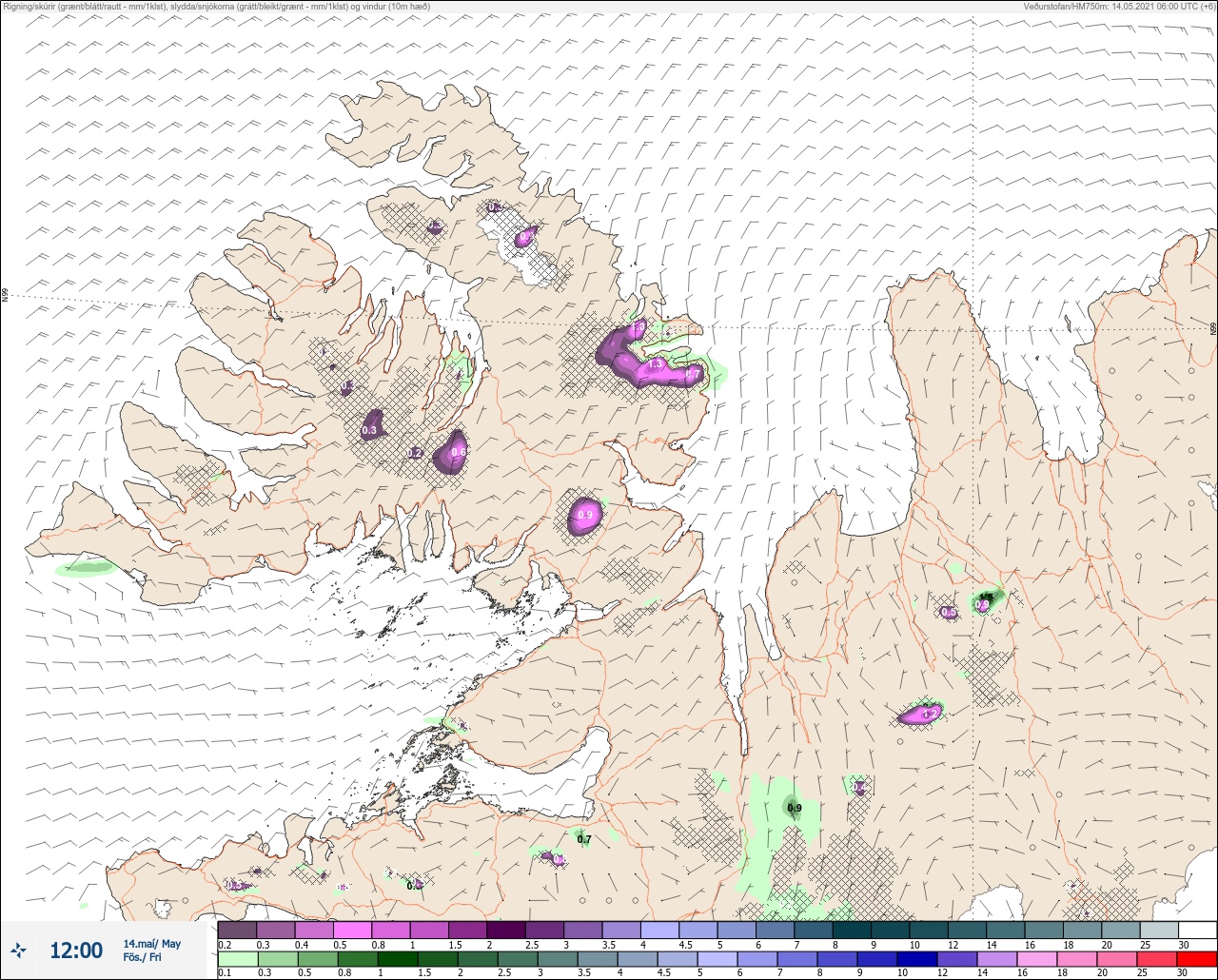Select bright red rain swatch labeled 30

(x=1196, y=958)
